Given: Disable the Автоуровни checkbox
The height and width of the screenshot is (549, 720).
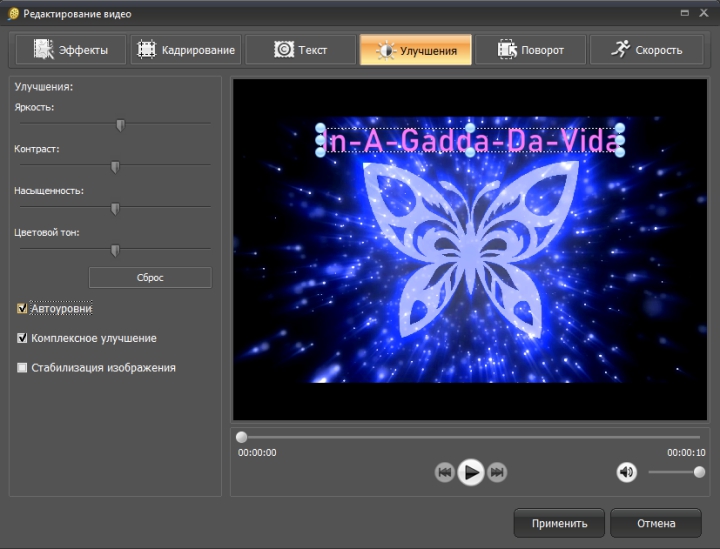Looking at the screenshot, I should coord(22,309).
